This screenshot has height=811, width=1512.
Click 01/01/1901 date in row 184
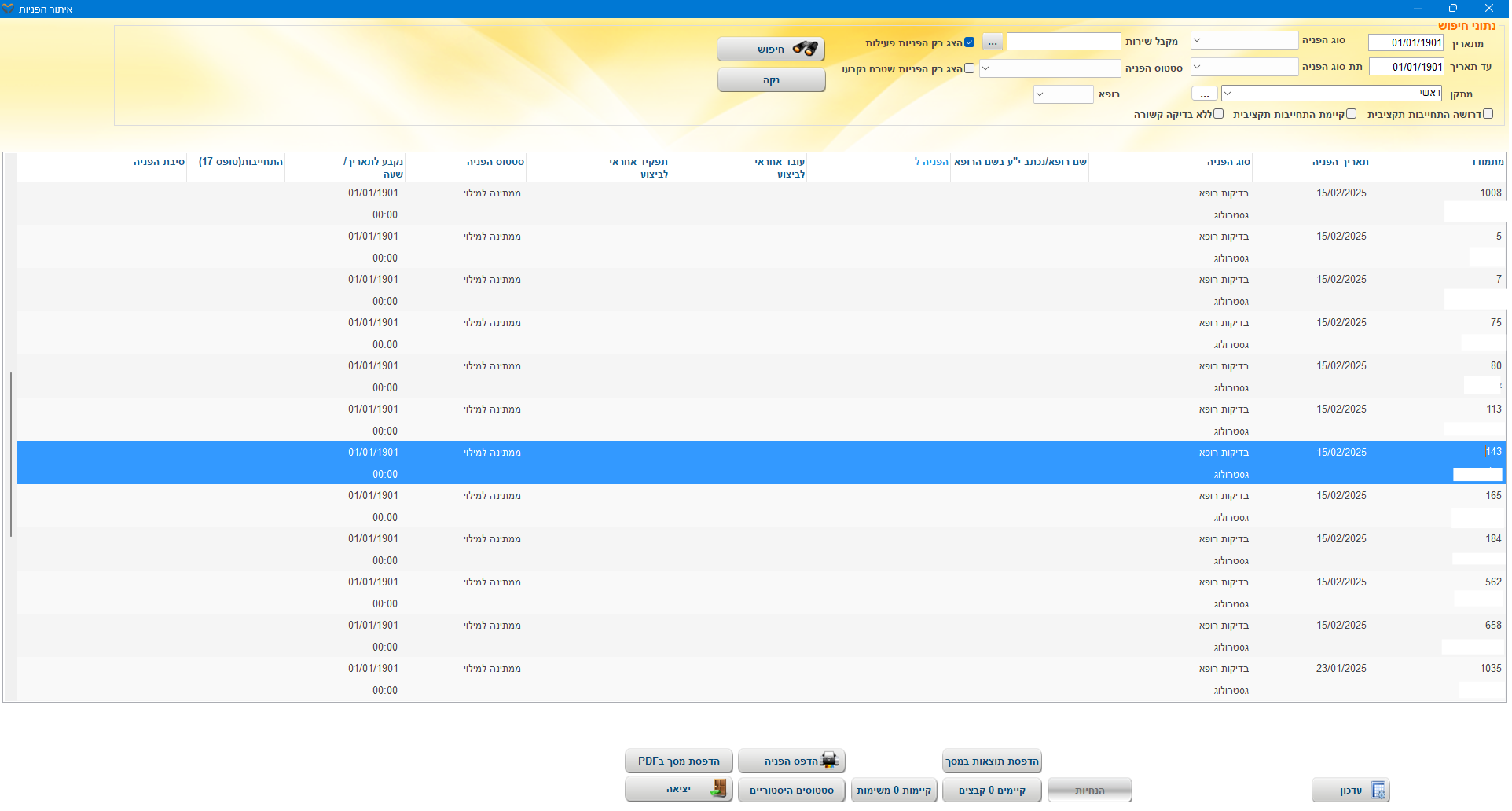(373, 539)
